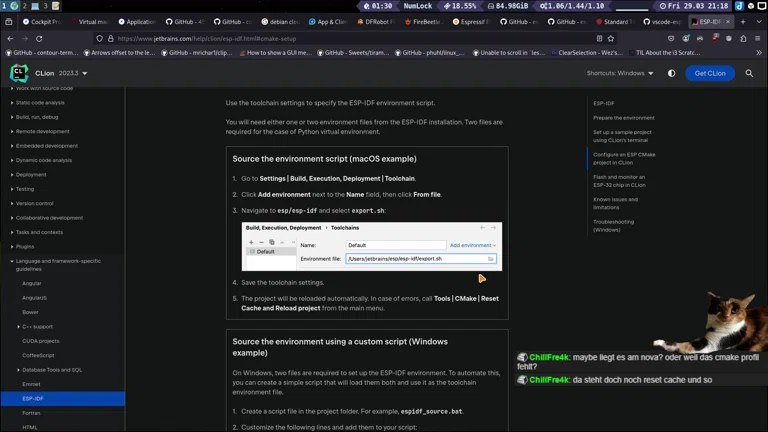Open the CUDA projects sidebar entry
Viewport: 768px width, 432px height.
tap(41, 341)
